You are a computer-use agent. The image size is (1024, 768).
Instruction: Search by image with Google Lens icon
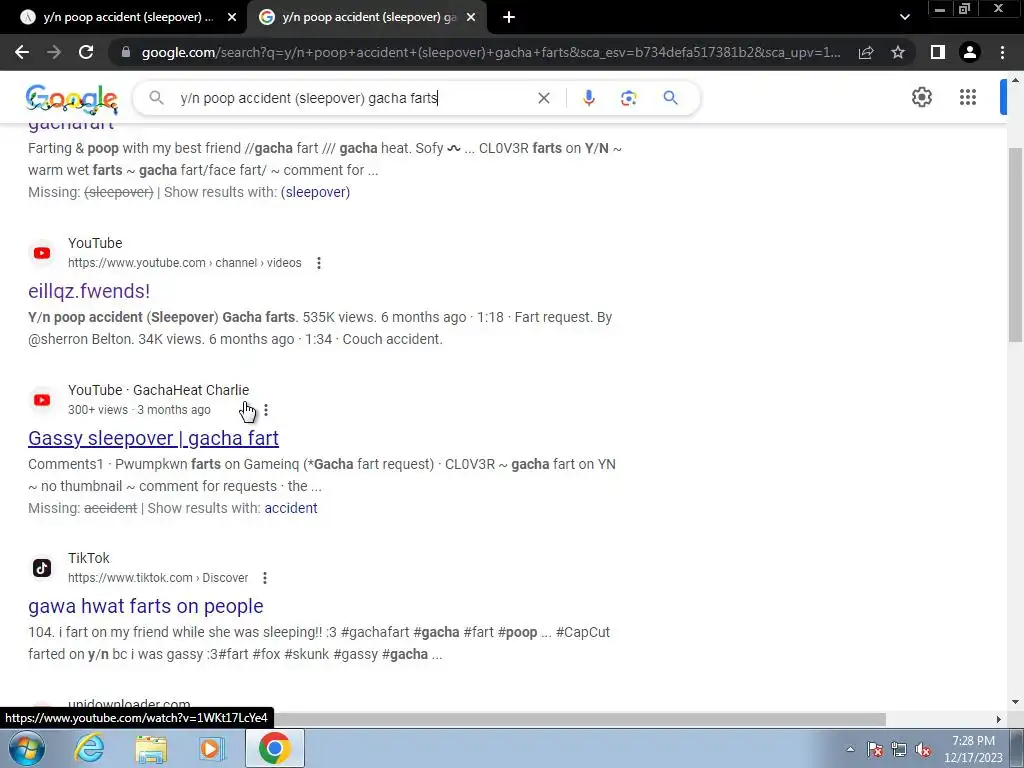tap(628, 98)
